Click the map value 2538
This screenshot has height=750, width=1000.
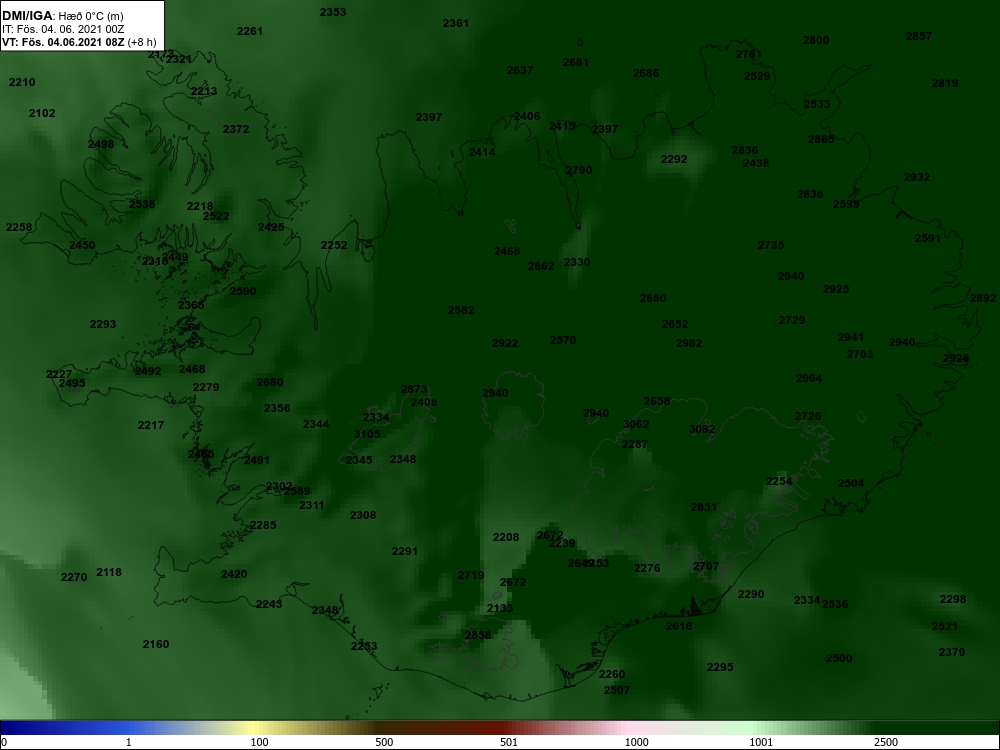(142, 205)
